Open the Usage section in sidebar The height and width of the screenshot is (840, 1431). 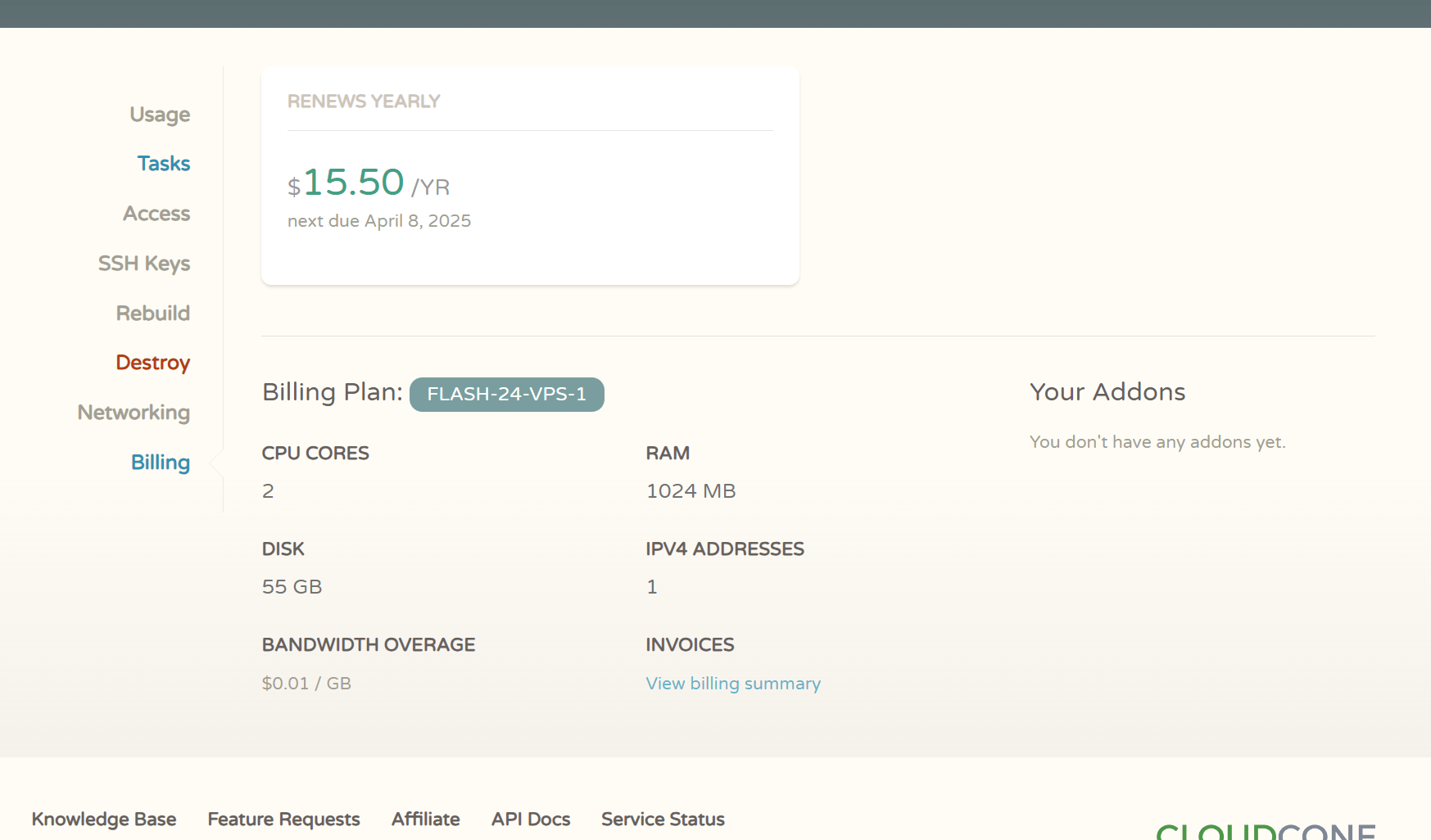160,115
